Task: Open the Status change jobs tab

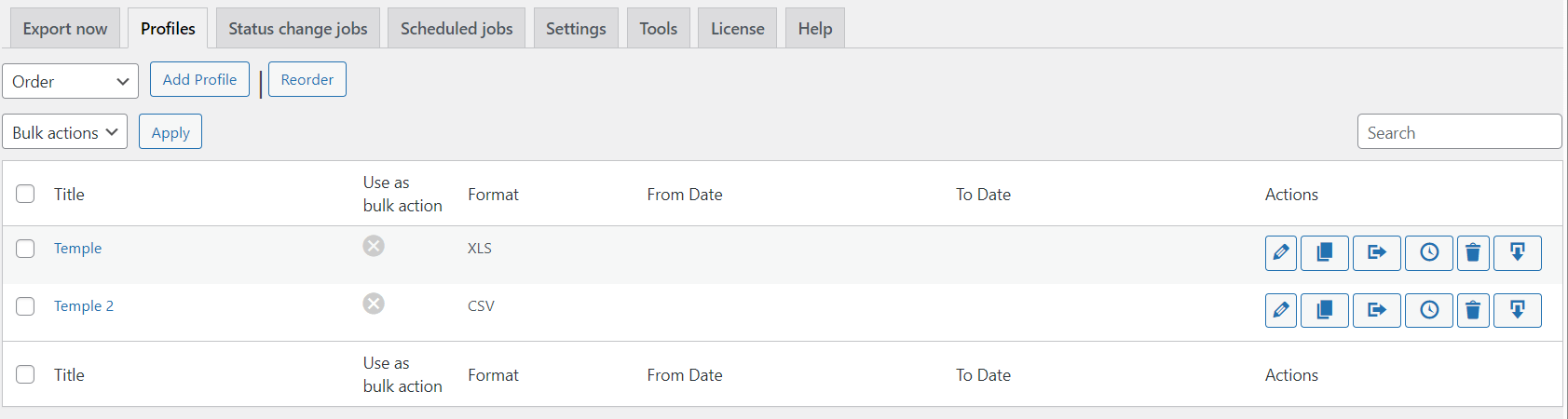Action: [298, 29]
